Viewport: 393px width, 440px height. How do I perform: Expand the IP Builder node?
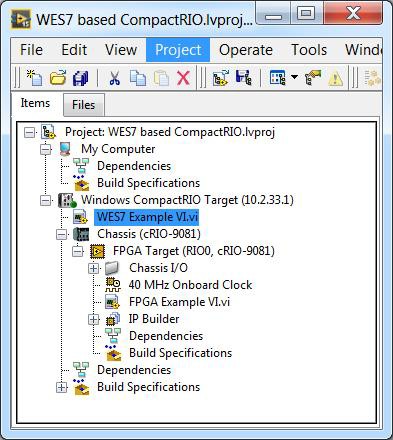click(x=94, y=320)
